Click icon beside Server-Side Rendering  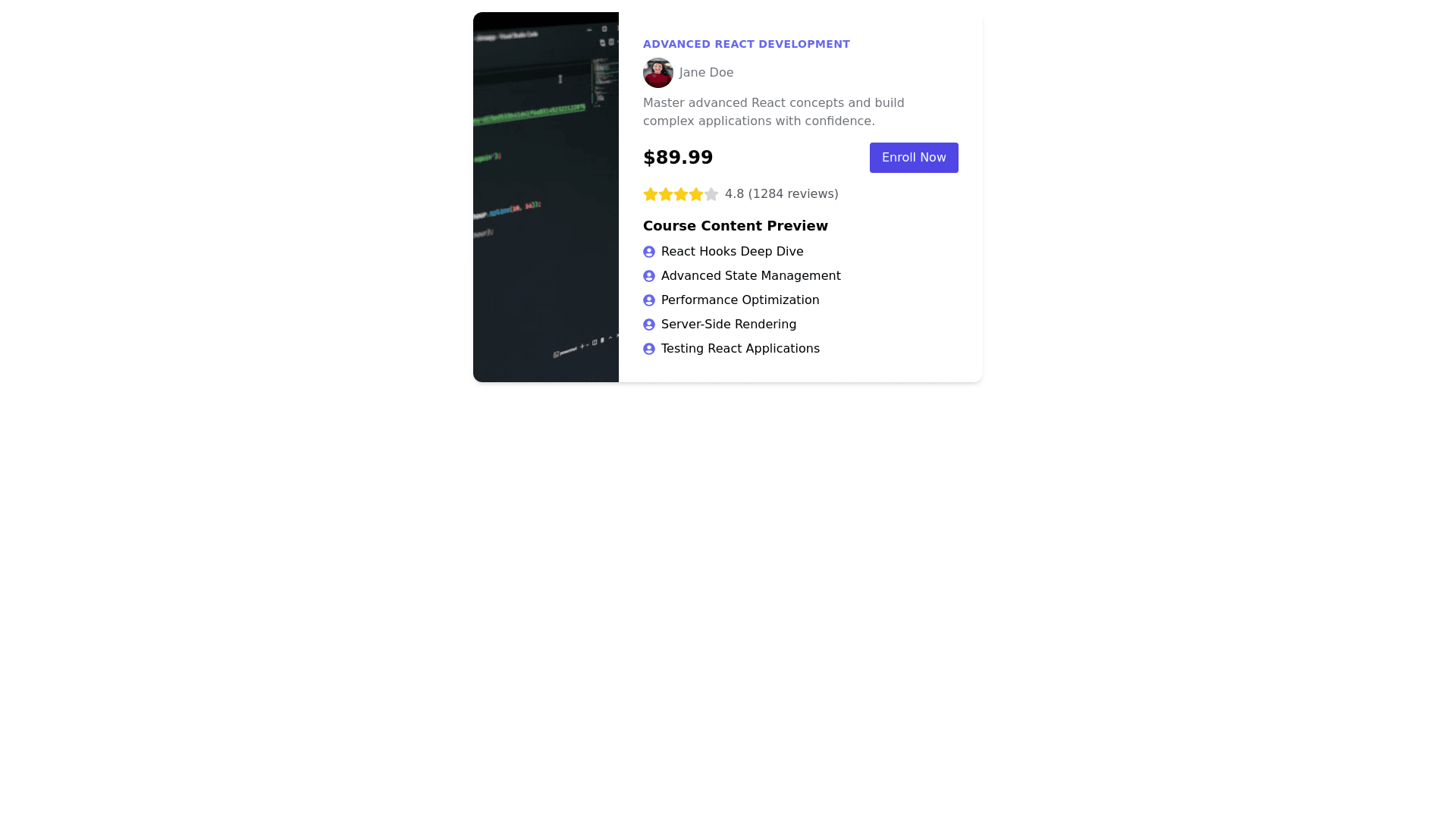click(x=649, y=325)
